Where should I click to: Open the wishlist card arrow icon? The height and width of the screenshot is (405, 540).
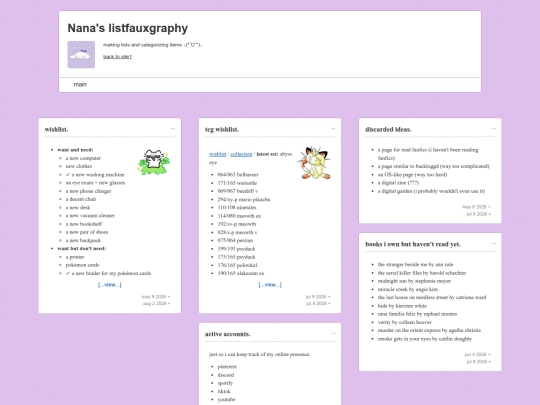point(173,129)
